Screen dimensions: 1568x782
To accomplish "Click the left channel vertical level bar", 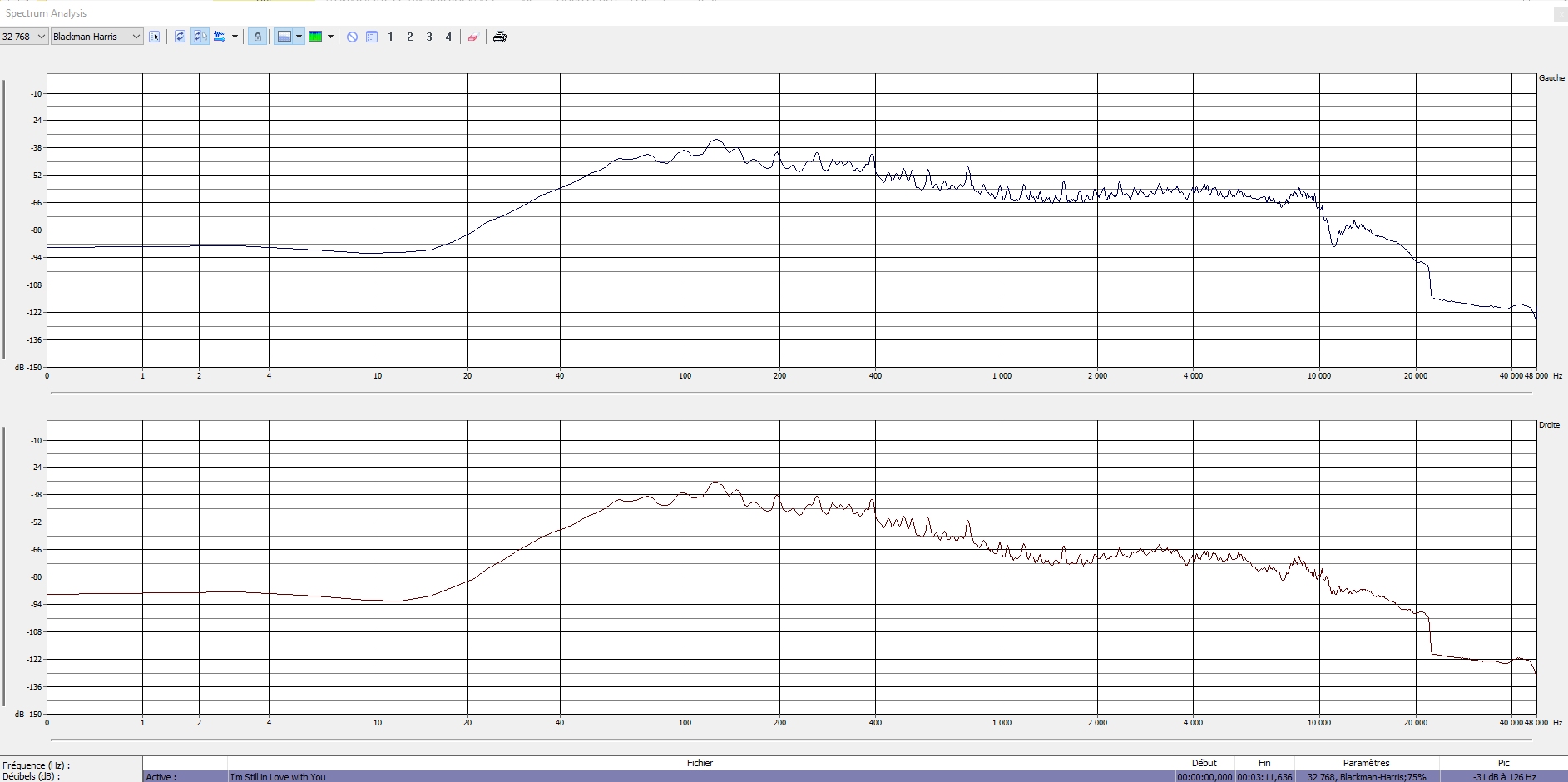I will [4, 220].
